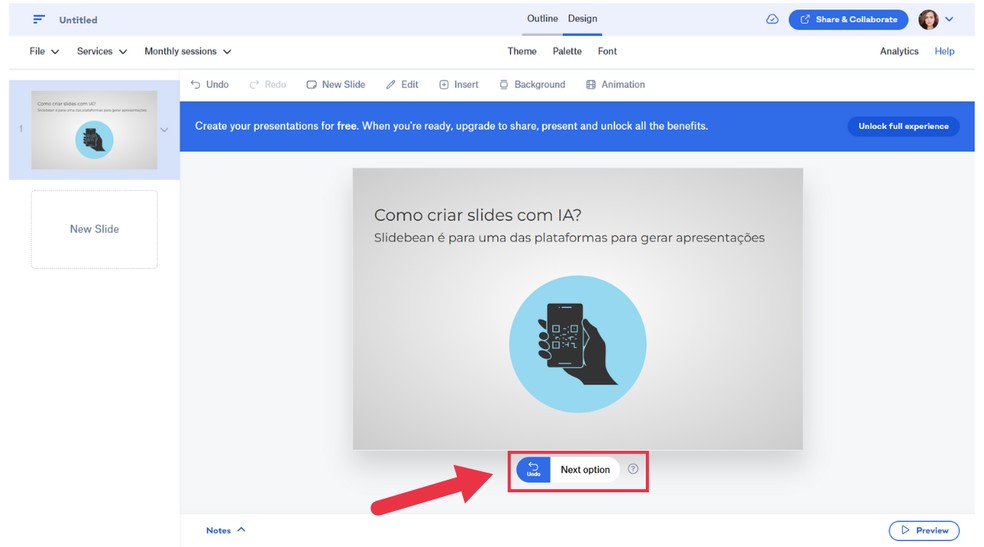
Task: Switch to the Outline tab
Action: (542, 19)
